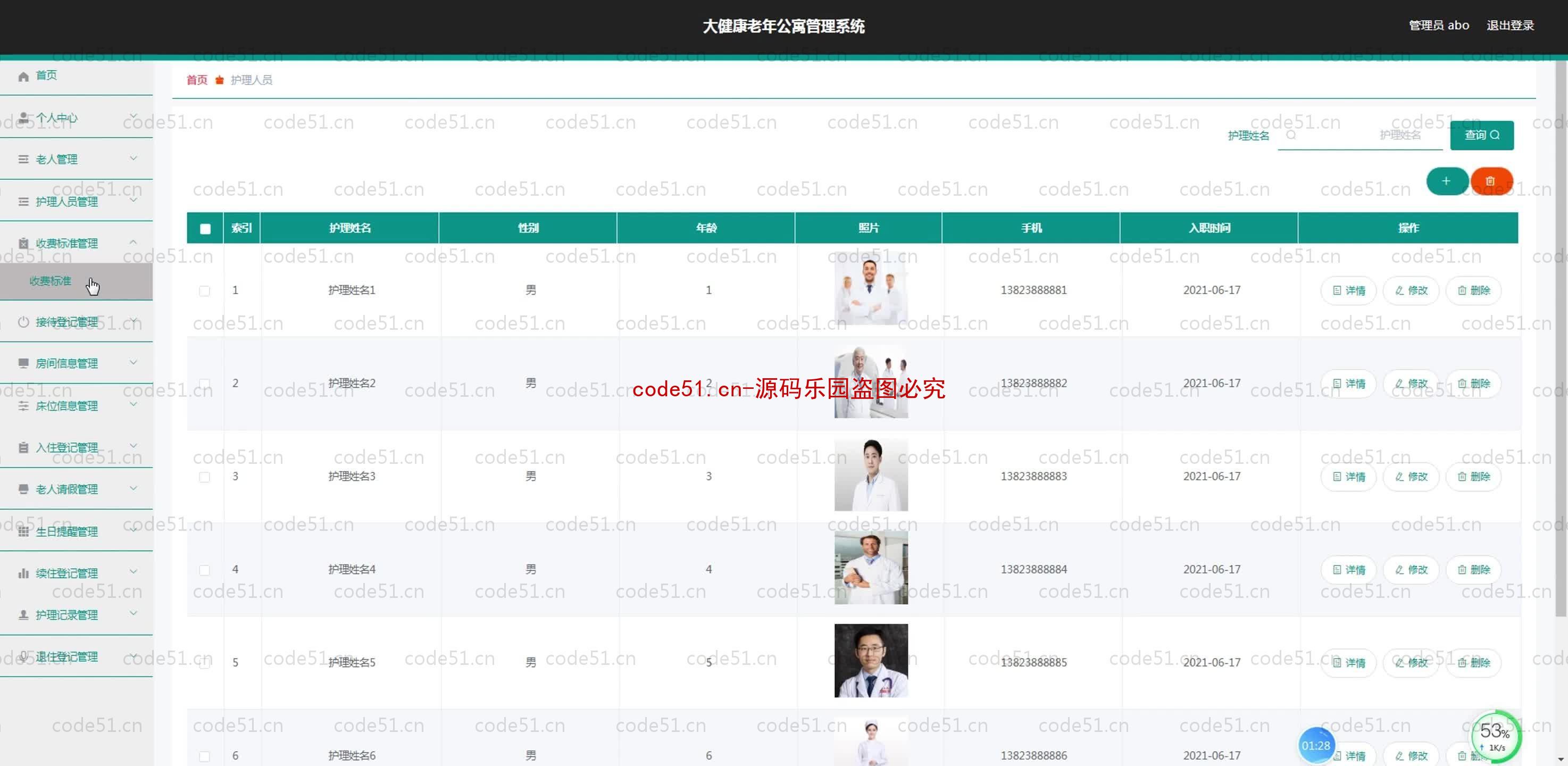This screenshot has height=766, width=1568.
Task: Click the list icon for 老人管理
Action: [23, 159]
